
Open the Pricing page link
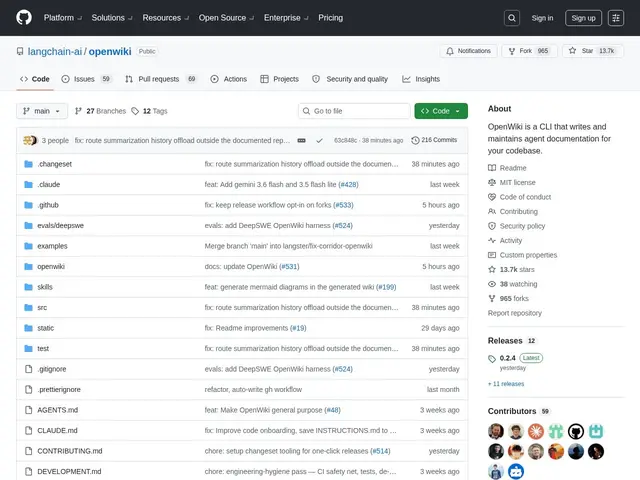click(331, 18)
